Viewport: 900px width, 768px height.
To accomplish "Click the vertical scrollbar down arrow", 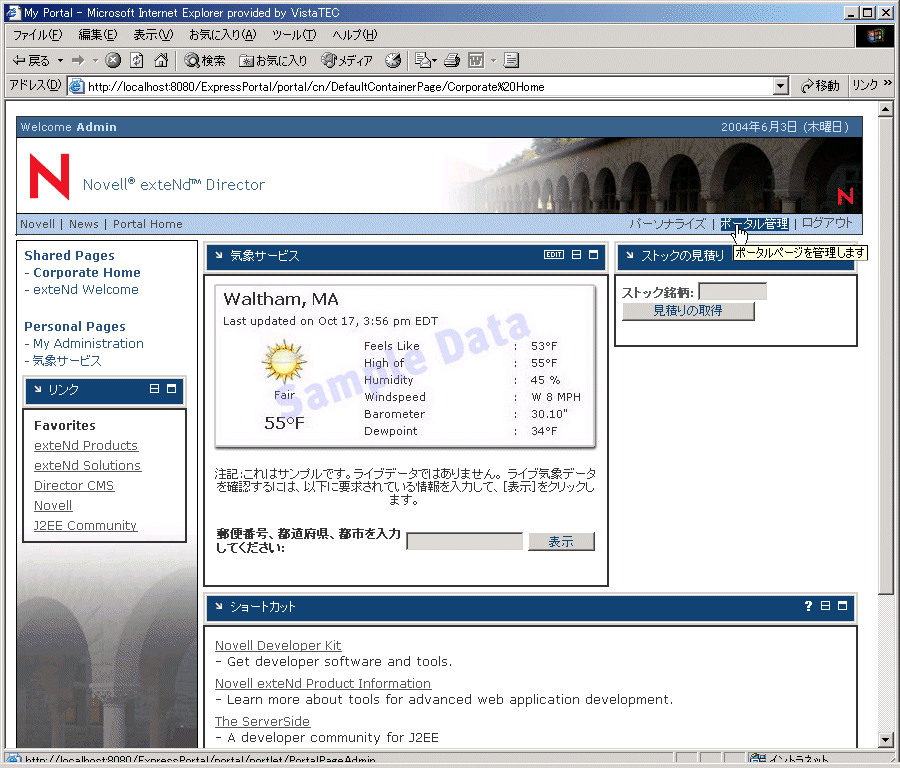I will [x=886, y=740].
